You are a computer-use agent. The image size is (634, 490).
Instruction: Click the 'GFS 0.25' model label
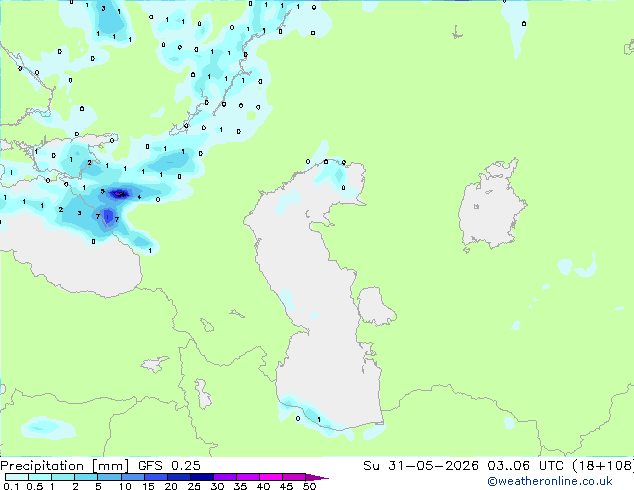coord(169,466)
